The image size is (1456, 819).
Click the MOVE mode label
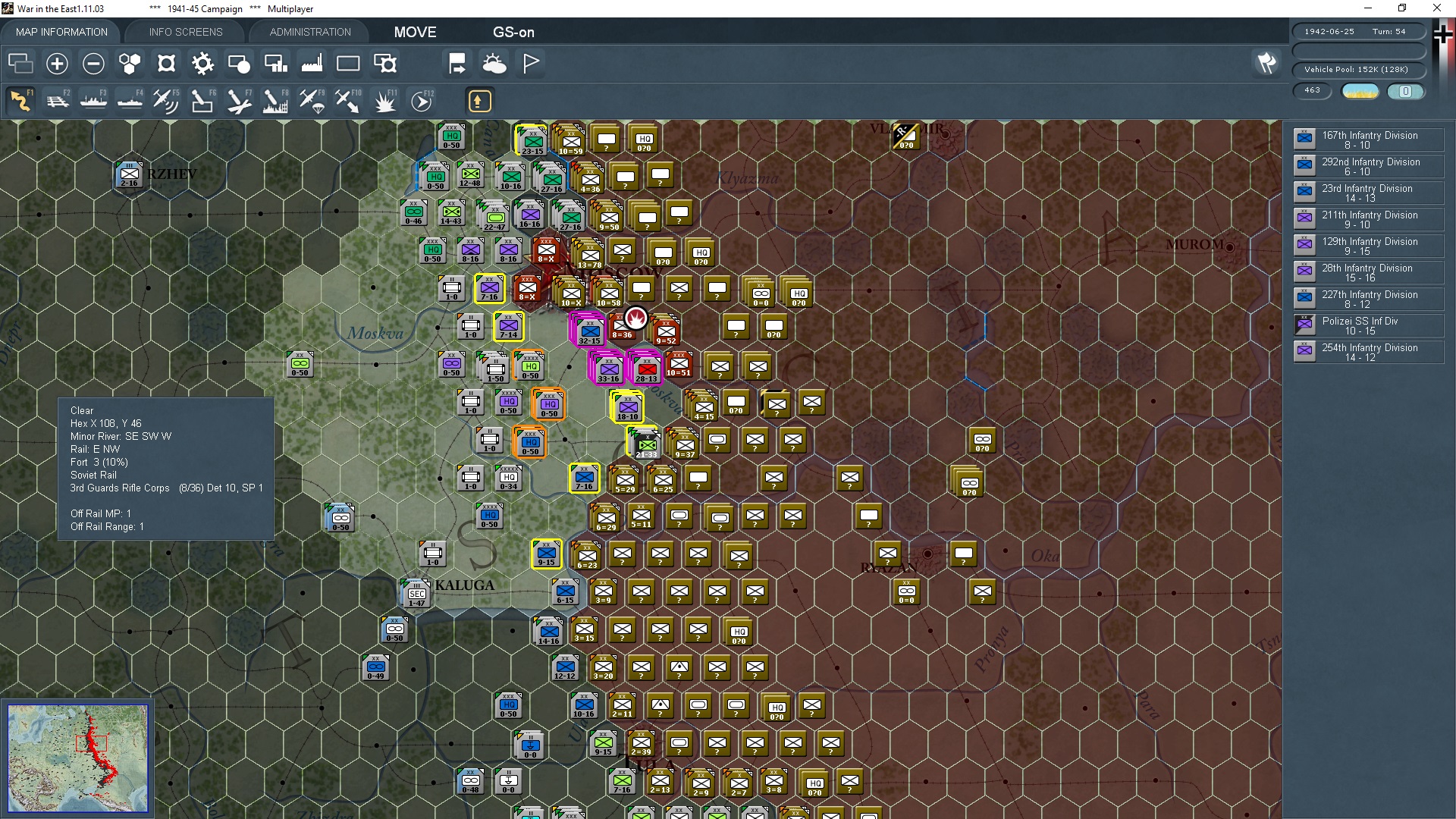415,32
